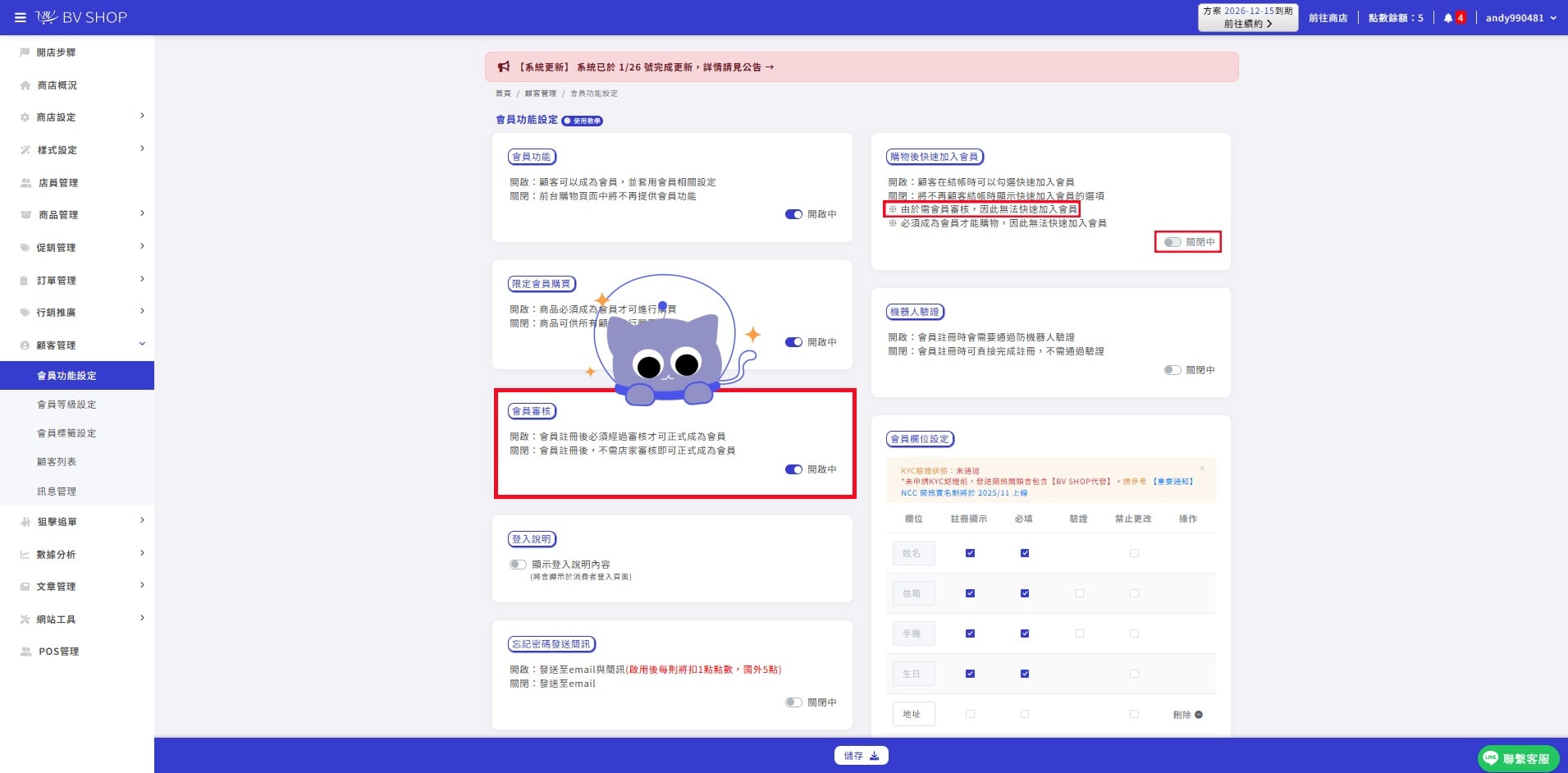Toggle the 會員審核 switch

point(793,469)
